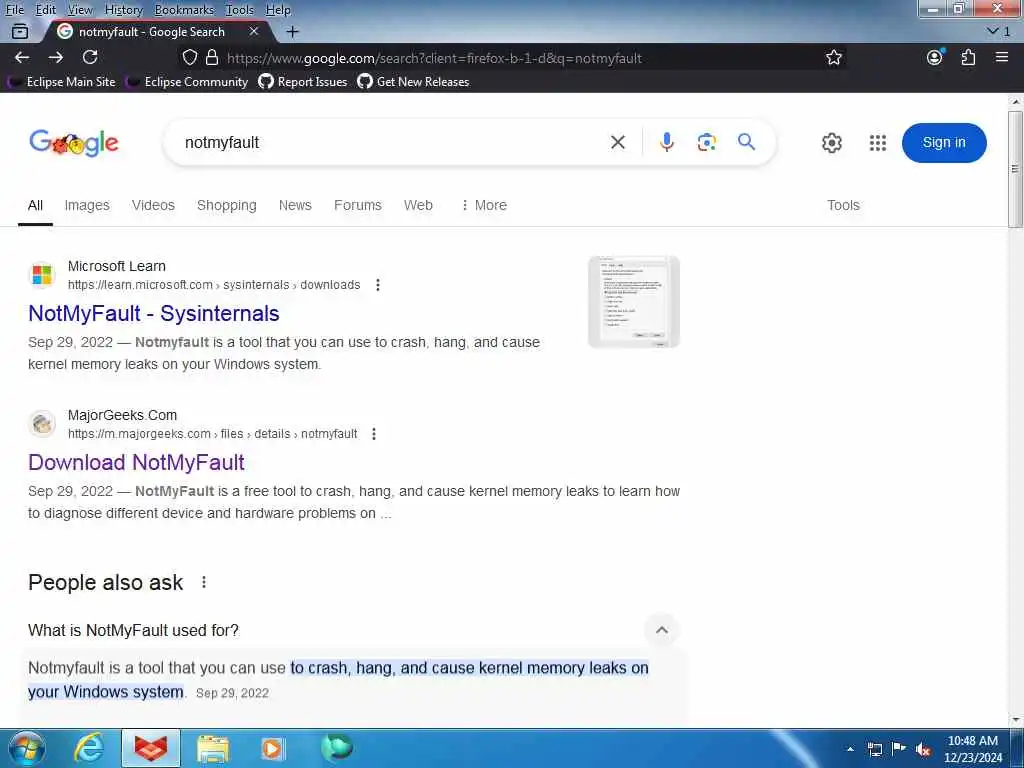
Task: Start voice search microphone
Action: (666, 142)
